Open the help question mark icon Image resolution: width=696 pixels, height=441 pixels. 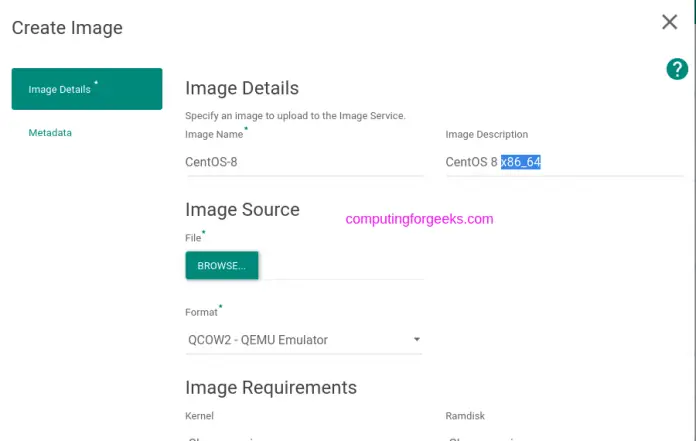click(x=676, y=69)
